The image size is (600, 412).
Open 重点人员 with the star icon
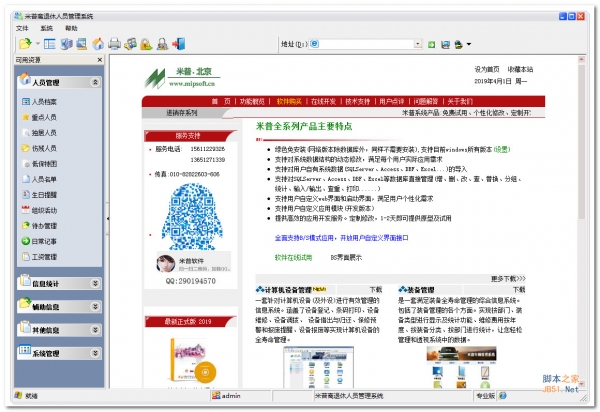(x=39, y=117)
